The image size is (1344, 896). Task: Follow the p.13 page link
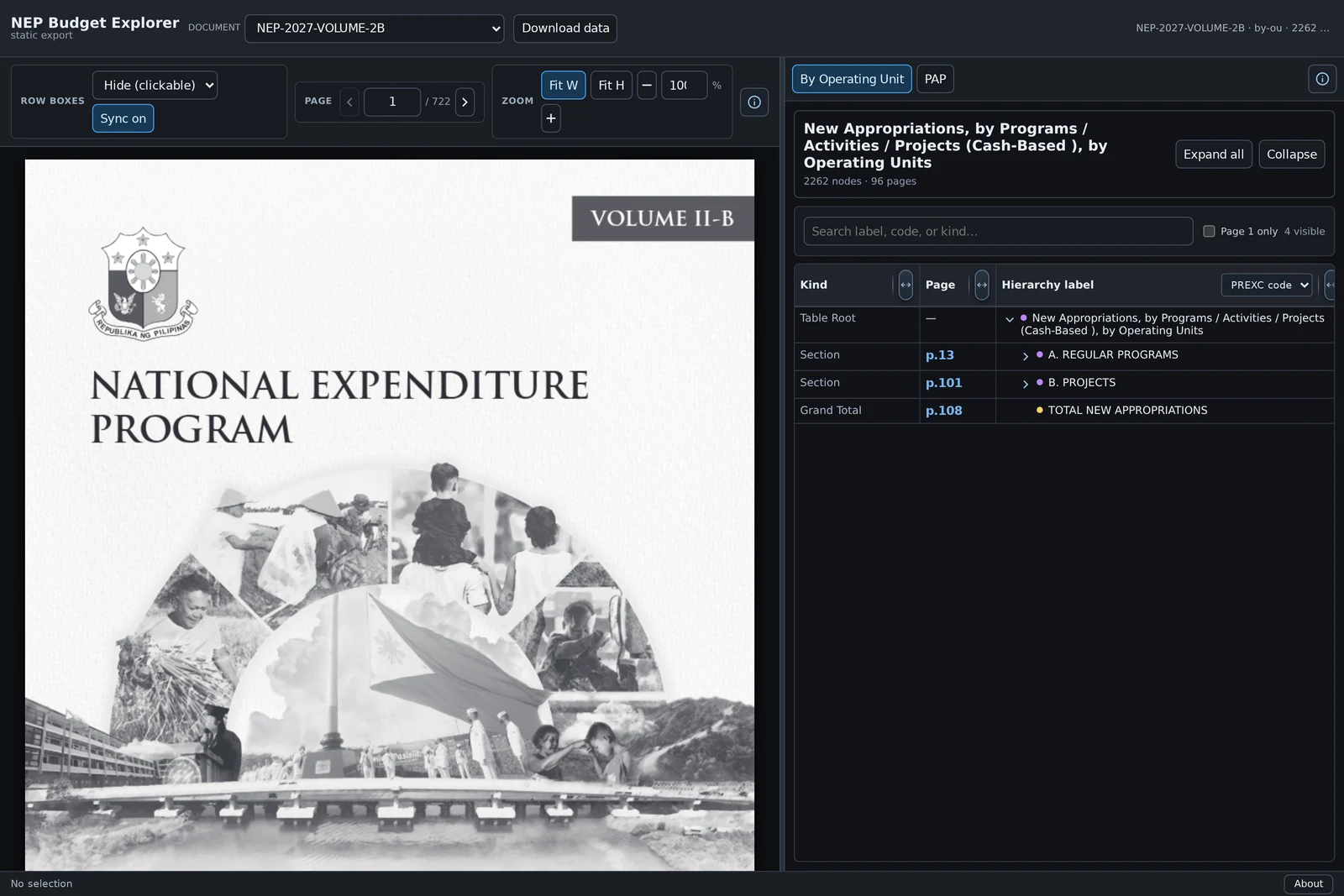pos(940,355)
